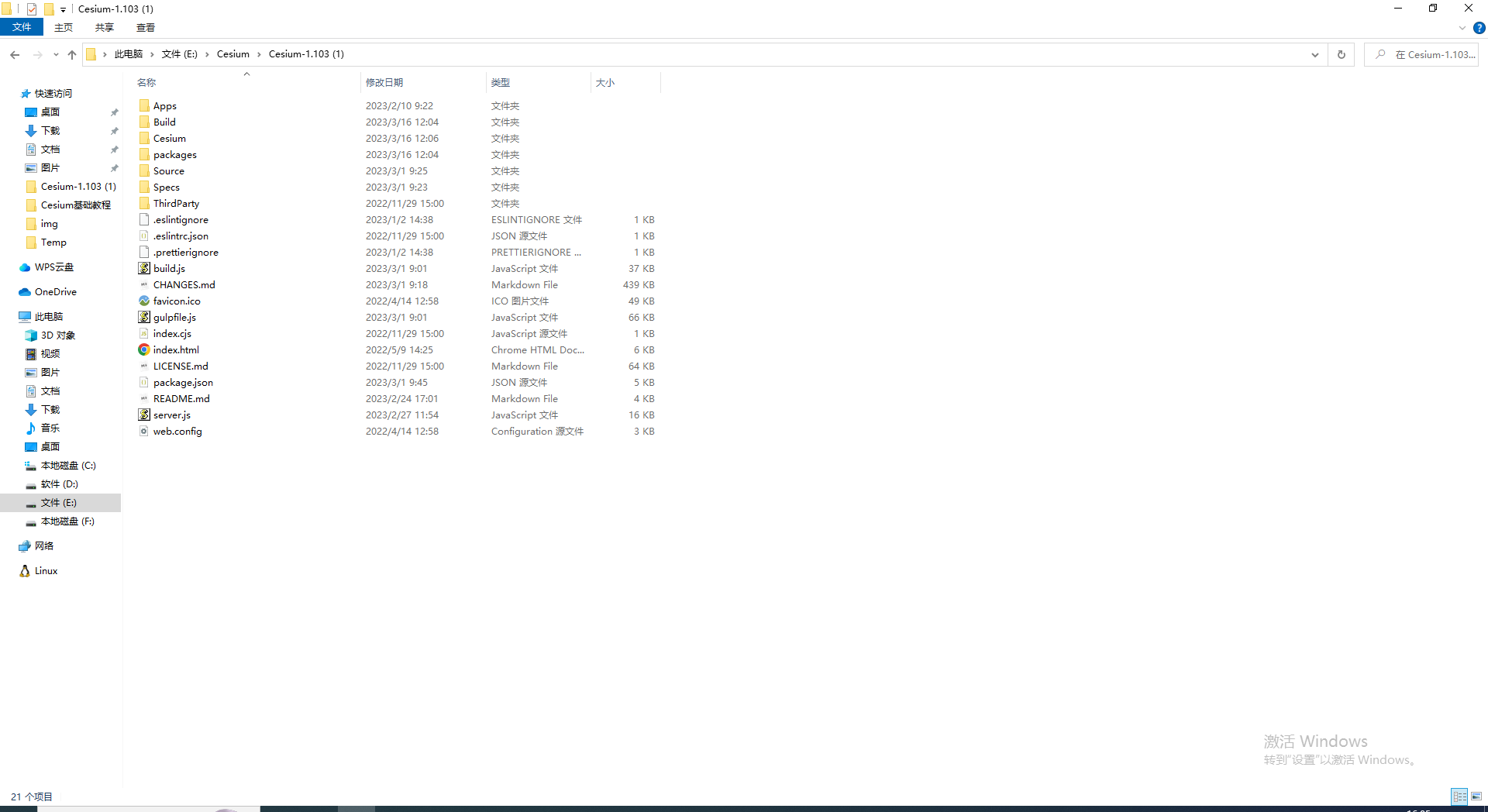This screenshot has width=1488, height=812.
Task: Switch to details view layout icon
Action: point(1459,797)
